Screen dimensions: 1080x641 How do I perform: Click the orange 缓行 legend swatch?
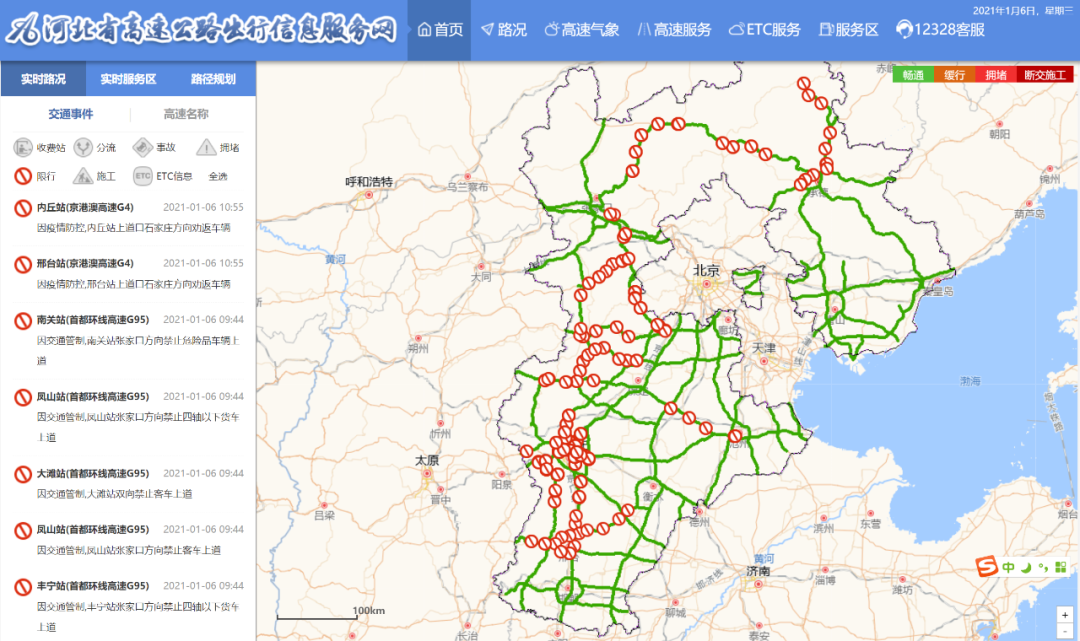[x=955, y=75]
